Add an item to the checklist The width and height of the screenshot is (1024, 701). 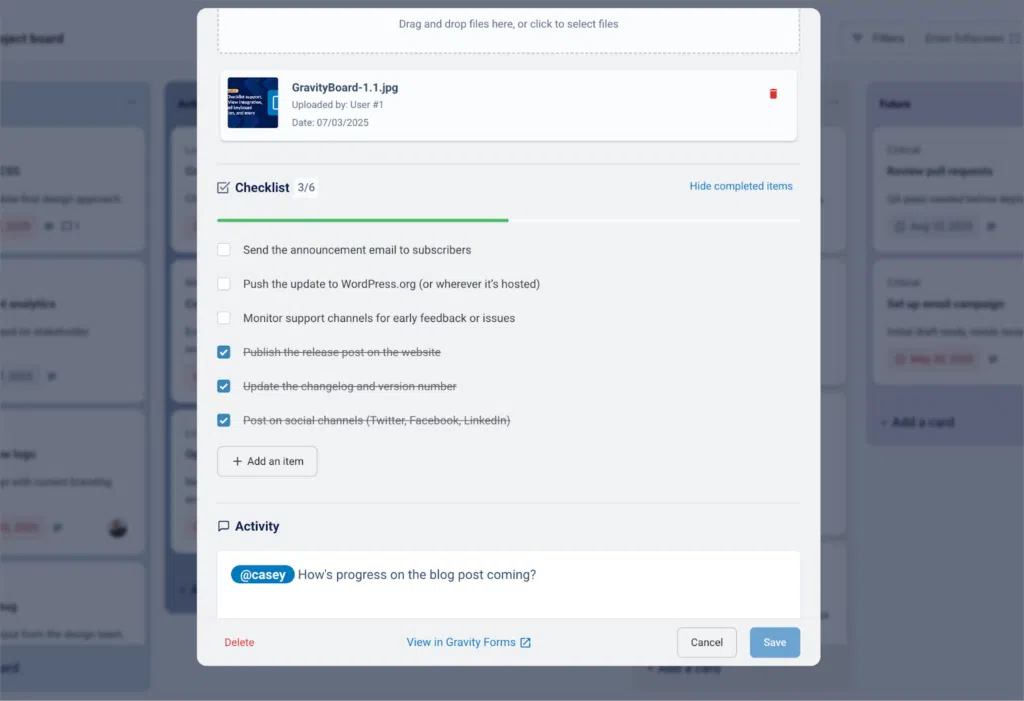[267, 461]
